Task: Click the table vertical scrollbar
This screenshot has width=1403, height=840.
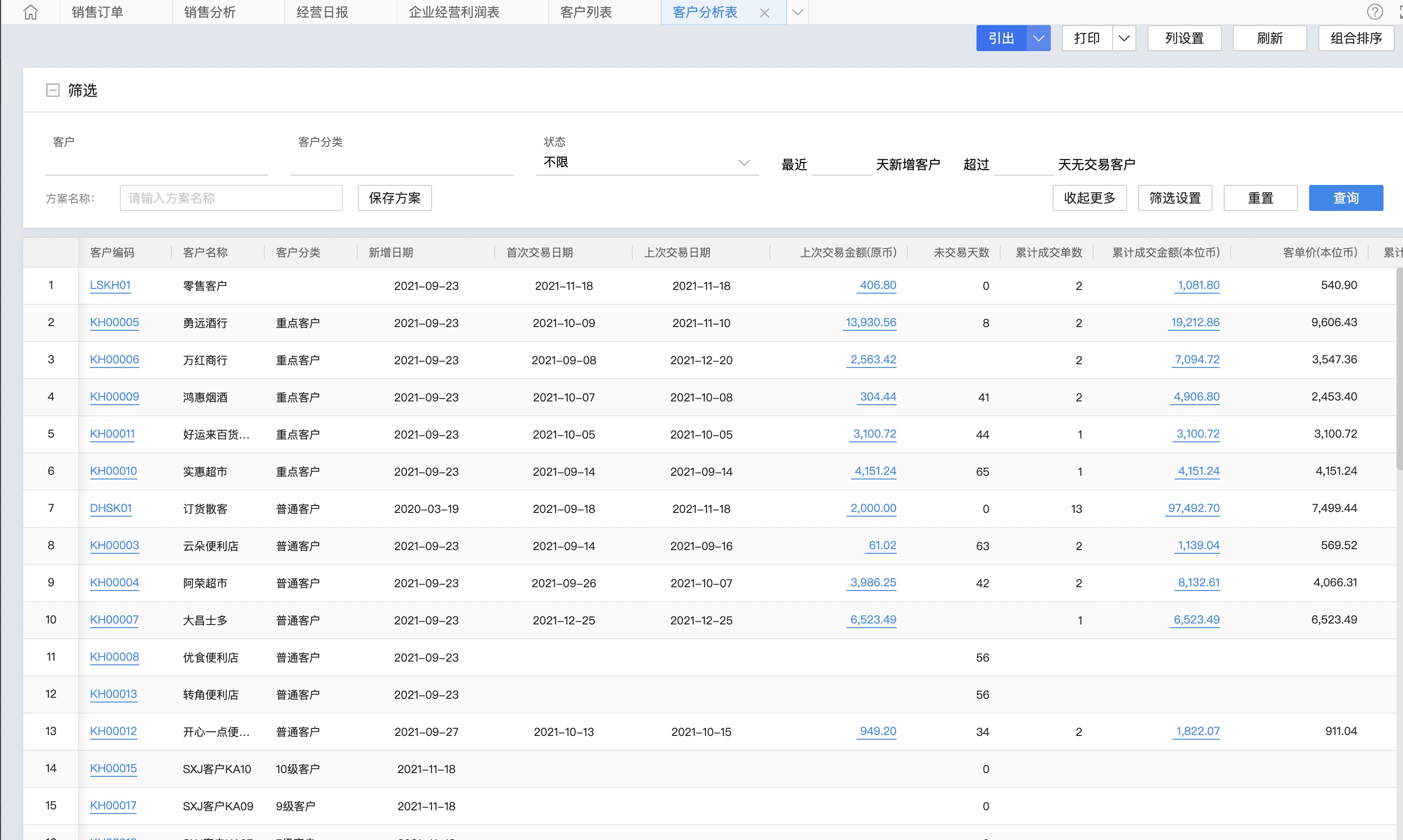Action: tap(1399, 368)
